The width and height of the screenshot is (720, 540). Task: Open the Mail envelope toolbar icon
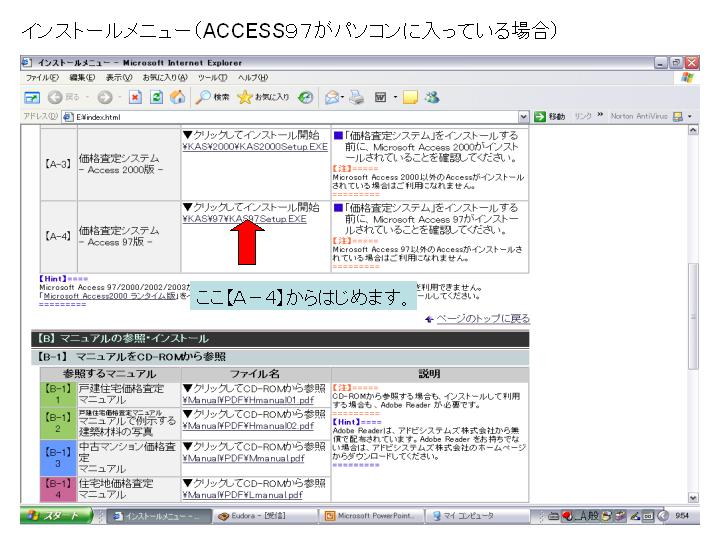pyautogui.click(x=332, y=97)
